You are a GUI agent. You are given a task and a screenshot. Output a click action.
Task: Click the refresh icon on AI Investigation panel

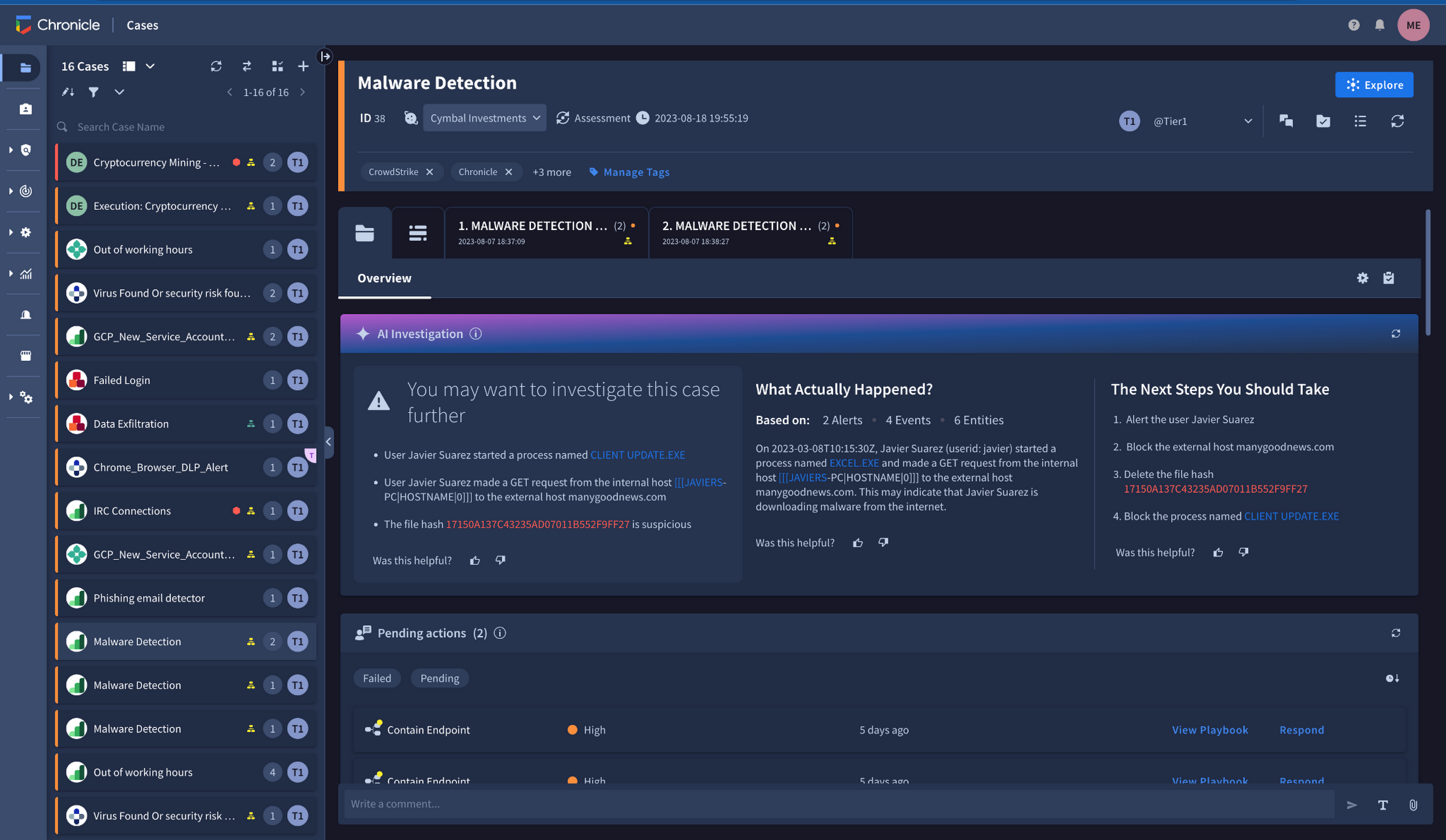[x=1396, y=333]
